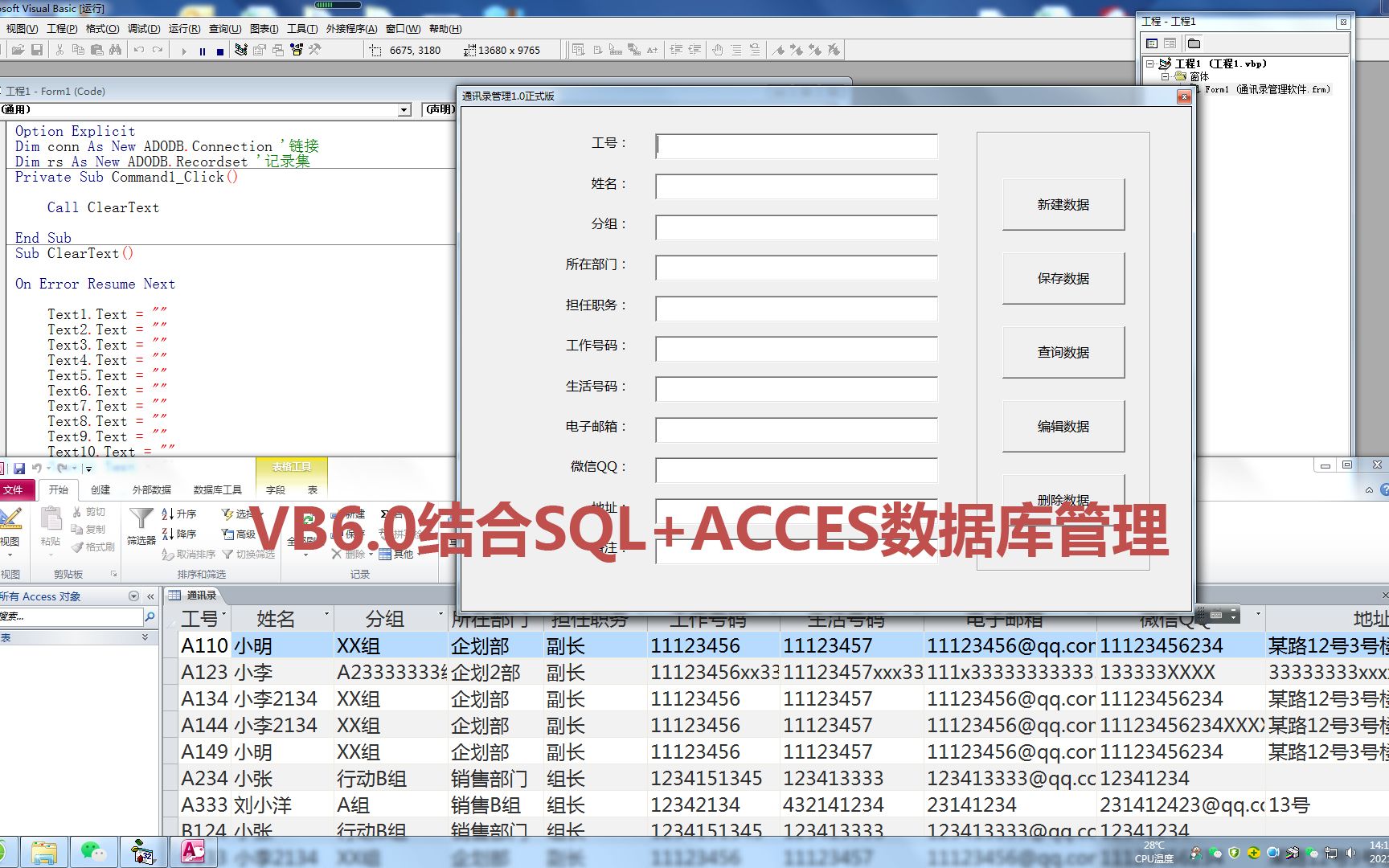Screen dimensions: 1389x868
Task: Click the 工号 input field
Action: click(797, 146)
